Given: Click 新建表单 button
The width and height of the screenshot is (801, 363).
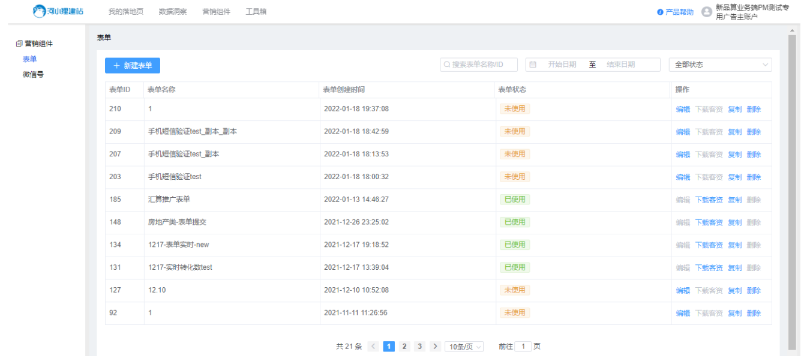Looking at the screenshot, I should click(x=132, y=65).
